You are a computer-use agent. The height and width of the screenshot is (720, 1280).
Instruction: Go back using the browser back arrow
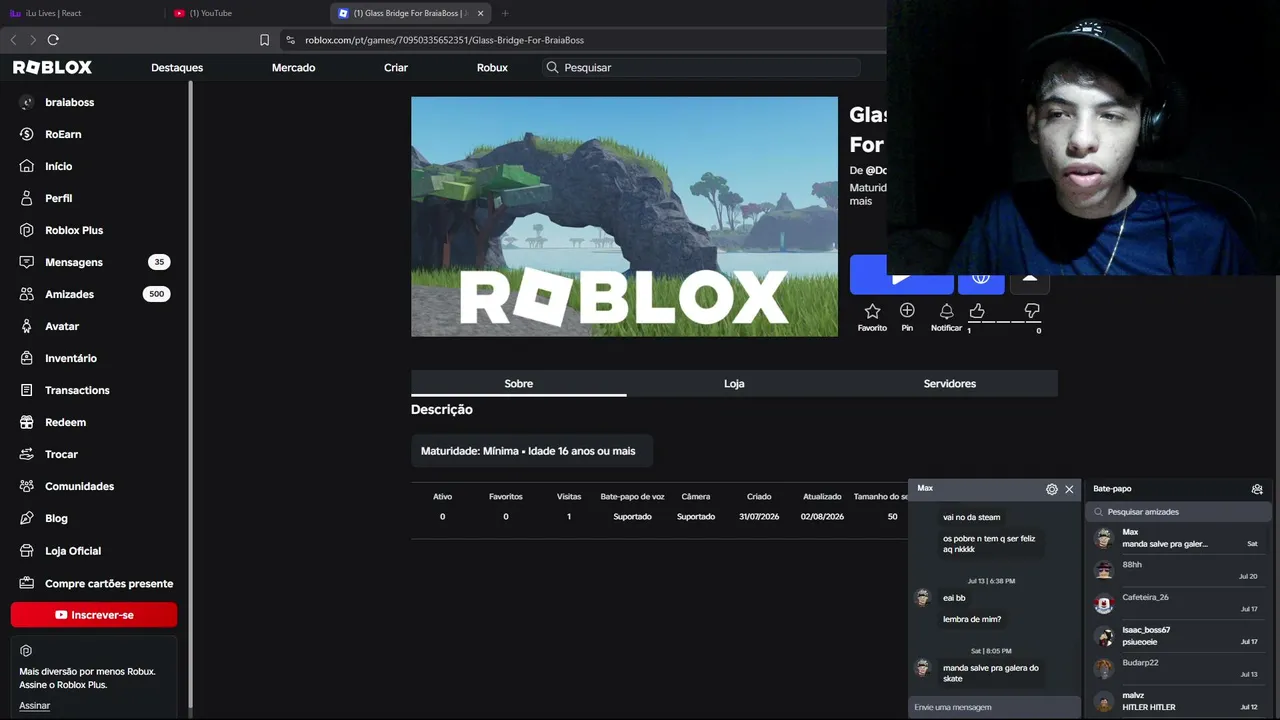[x=13, y=40]
